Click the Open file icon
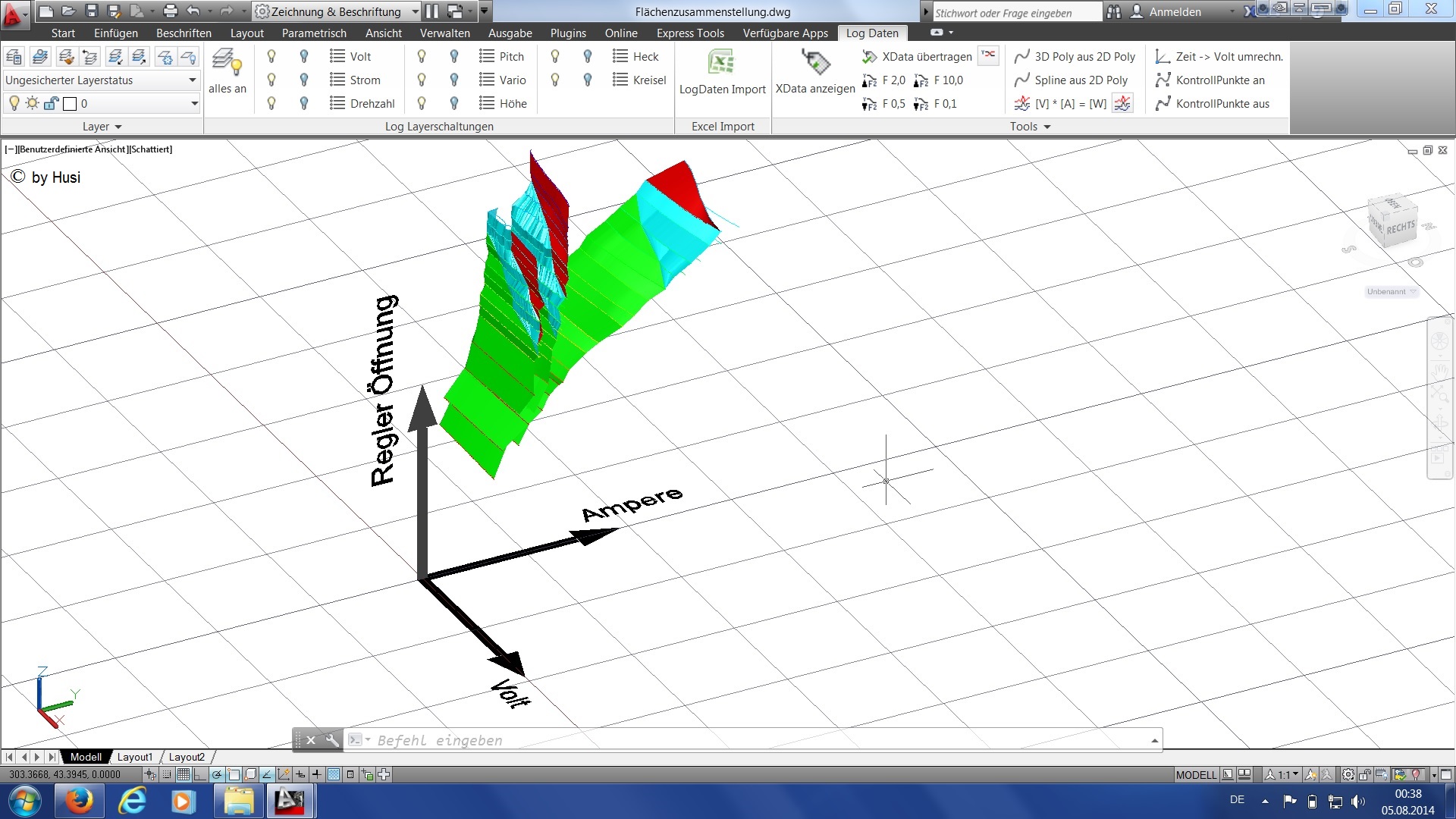The image size is (1456, 819). [68, 11]
